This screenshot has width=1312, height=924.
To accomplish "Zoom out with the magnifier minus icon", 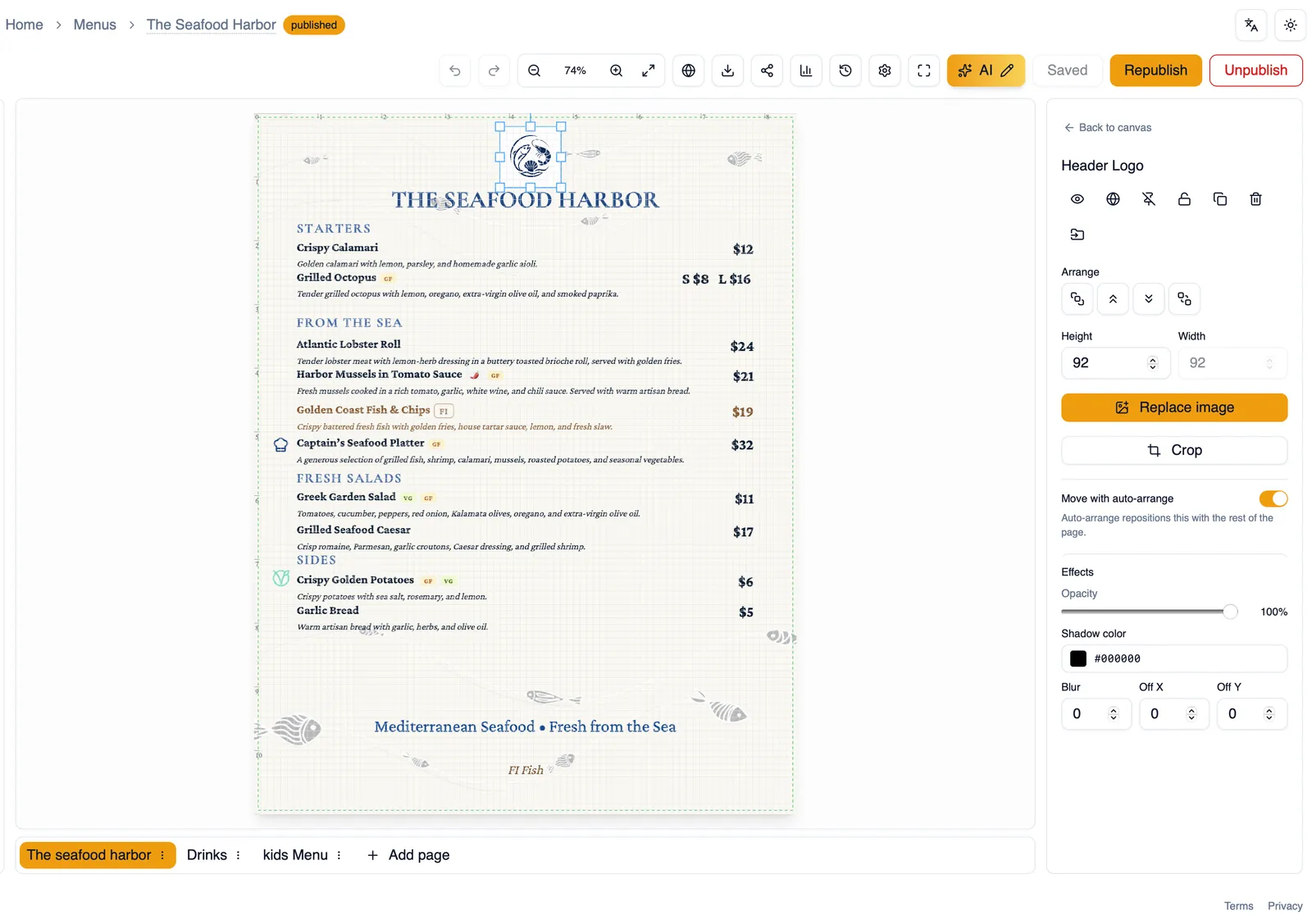I will pyautogui.click(x=534, y=71).
